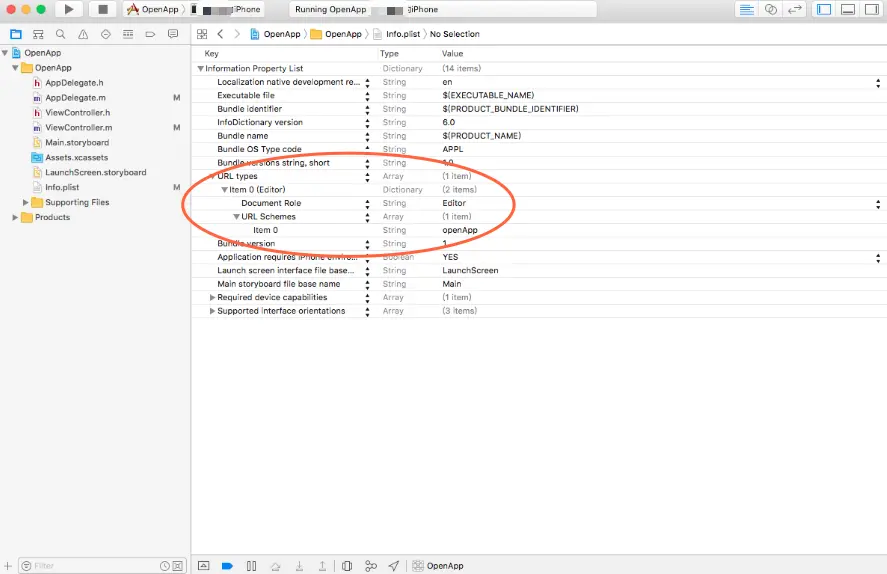Open the Issue navigator
This screenshot has width=887, height=574.
(83, 34)
